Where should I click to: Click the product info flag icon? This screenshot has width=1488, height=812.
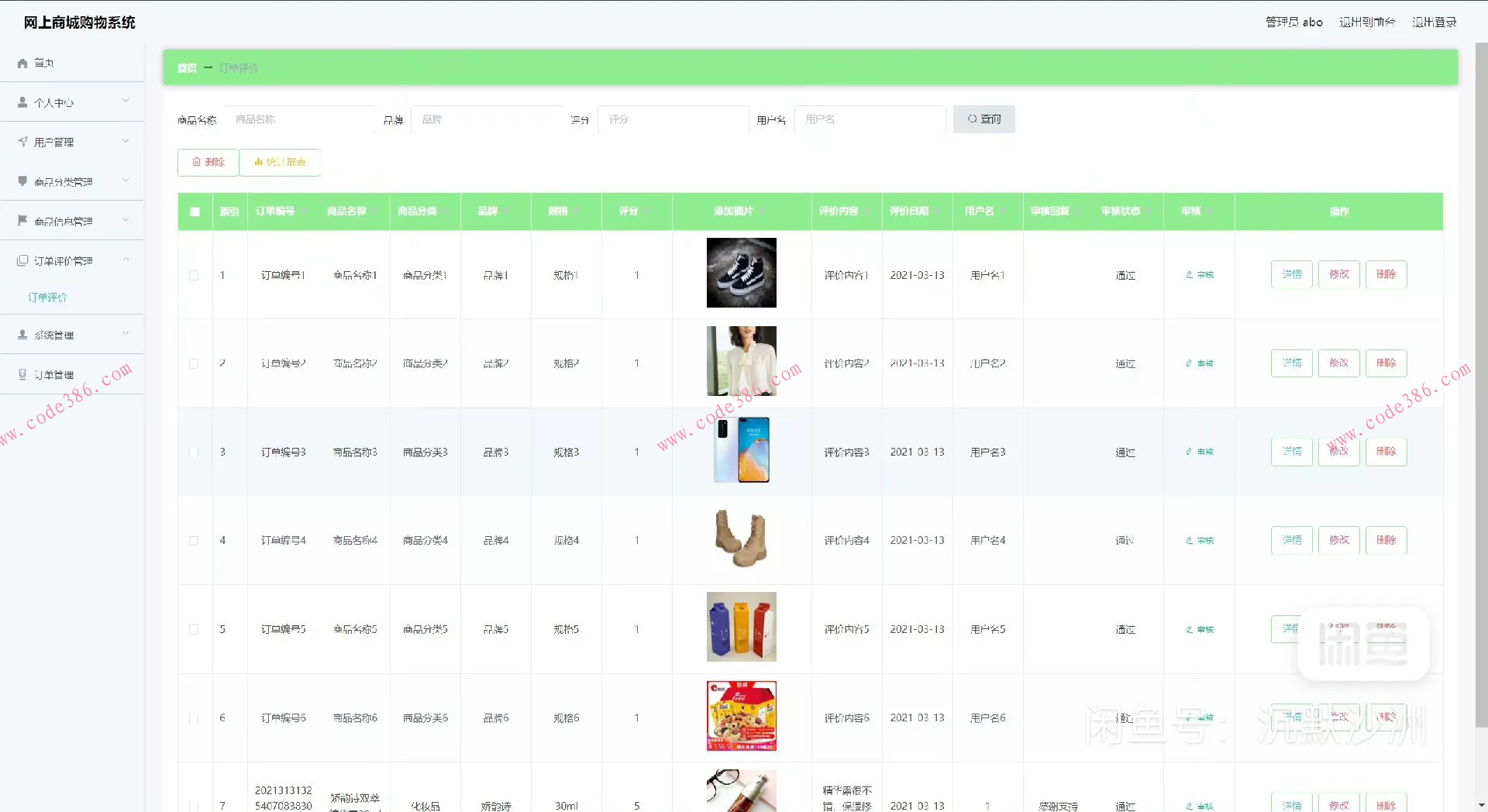tap(22, 221)
